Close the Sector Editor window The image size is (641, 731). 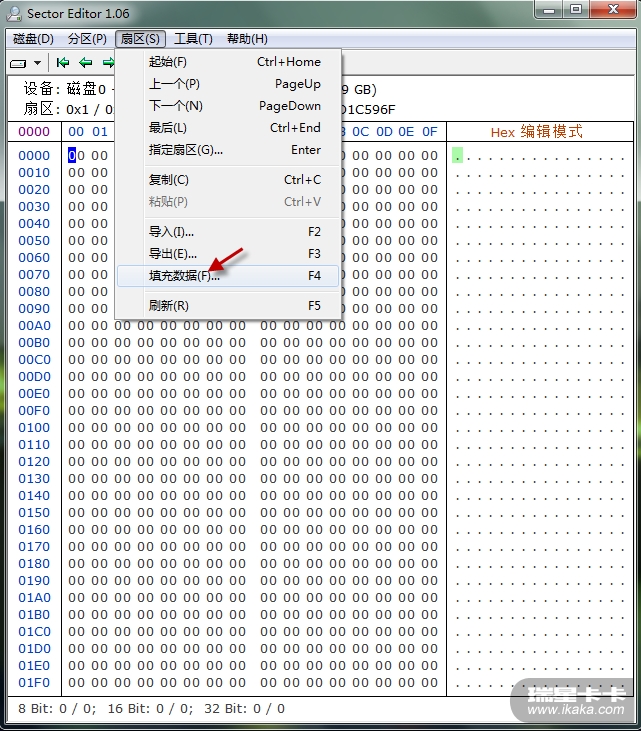(613, 9)
